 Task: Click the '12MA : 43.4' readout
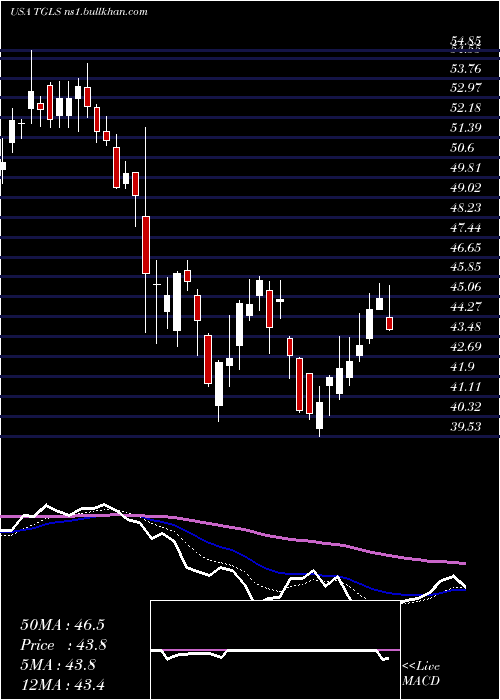pos(62,684)
